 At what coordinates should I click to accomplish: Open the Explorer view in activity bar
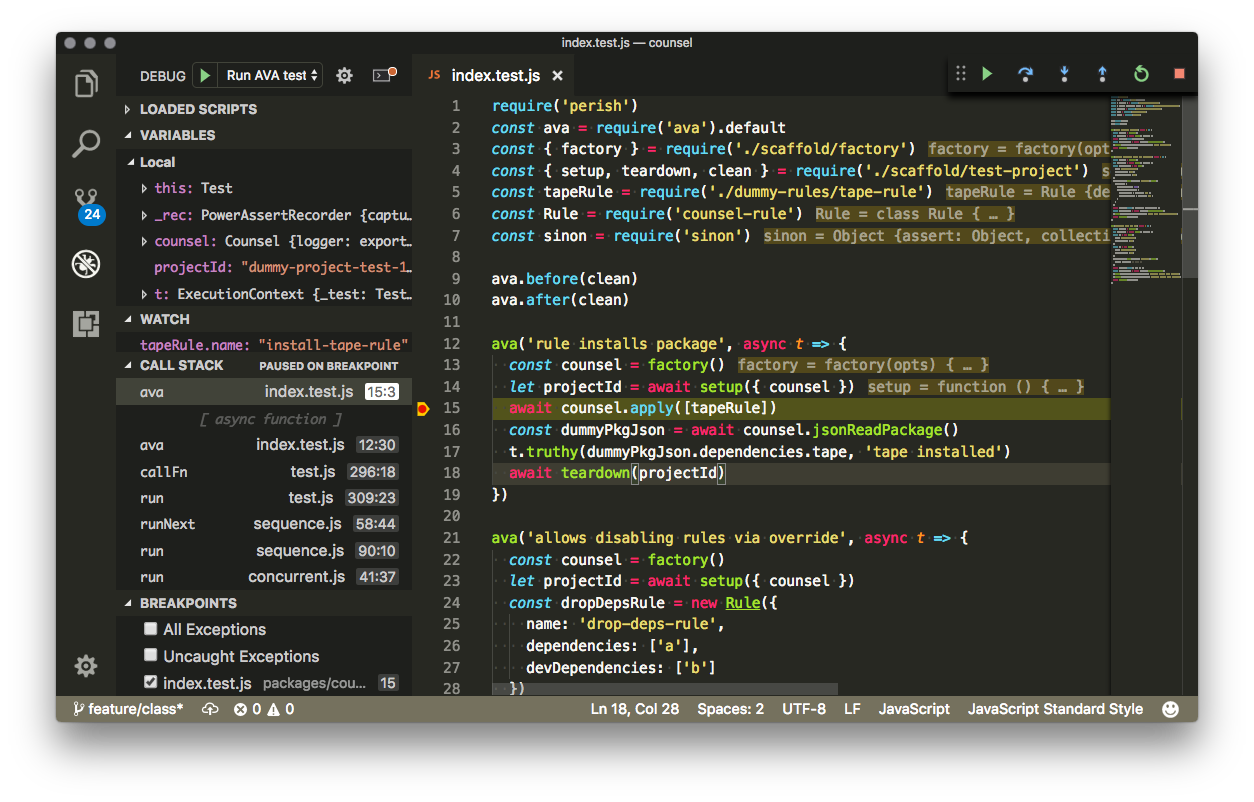86,84
